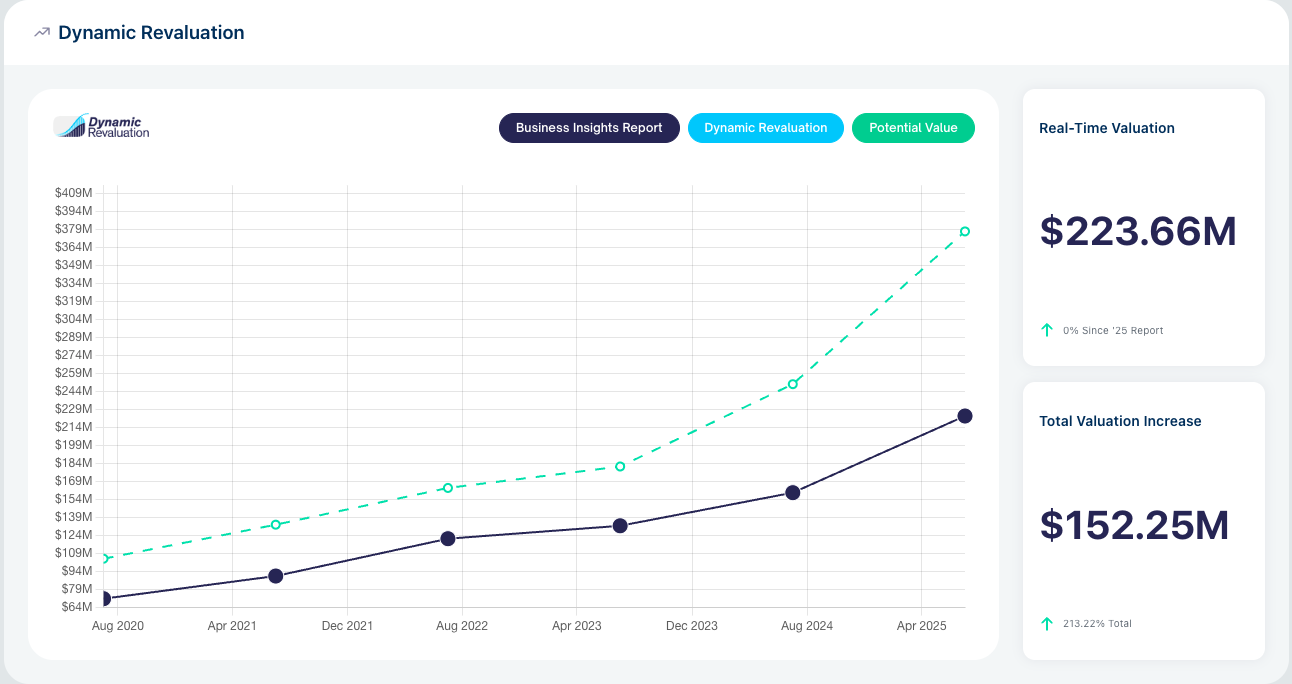The image size is (1292, 684).
Task: Click the Dynamic Revaluation page title
Action: pos(151,32)
